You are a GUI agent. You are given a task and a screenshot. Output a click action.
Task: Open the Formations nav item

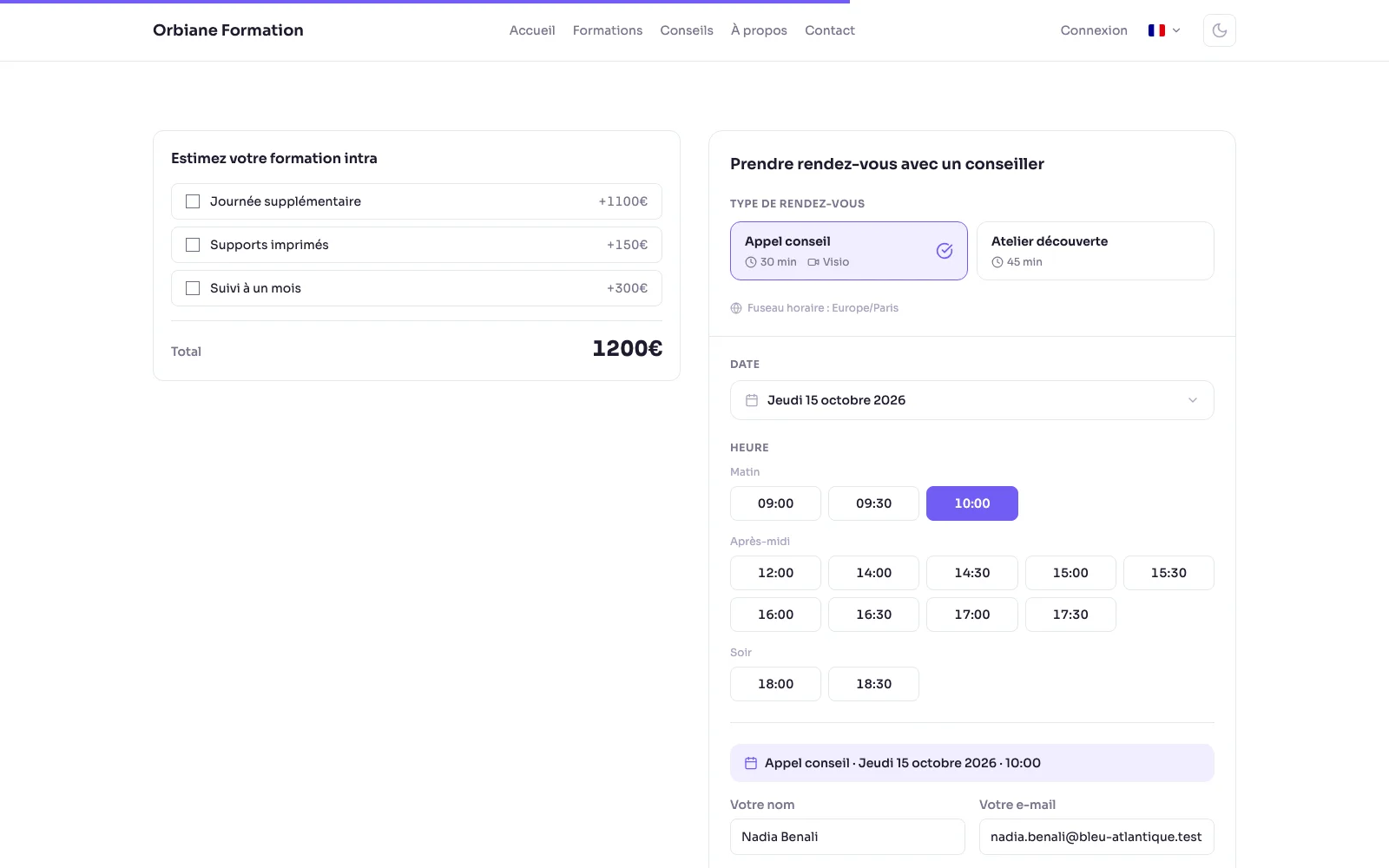tap(608, 30)
